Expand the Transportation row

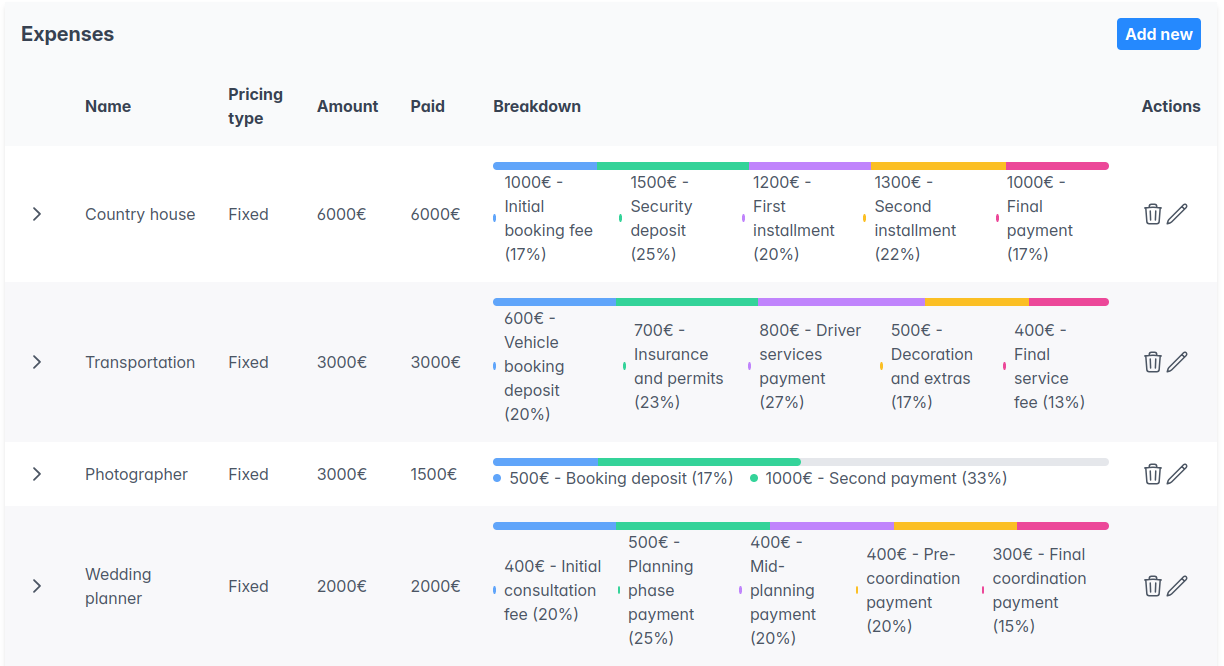coord(37,362)
